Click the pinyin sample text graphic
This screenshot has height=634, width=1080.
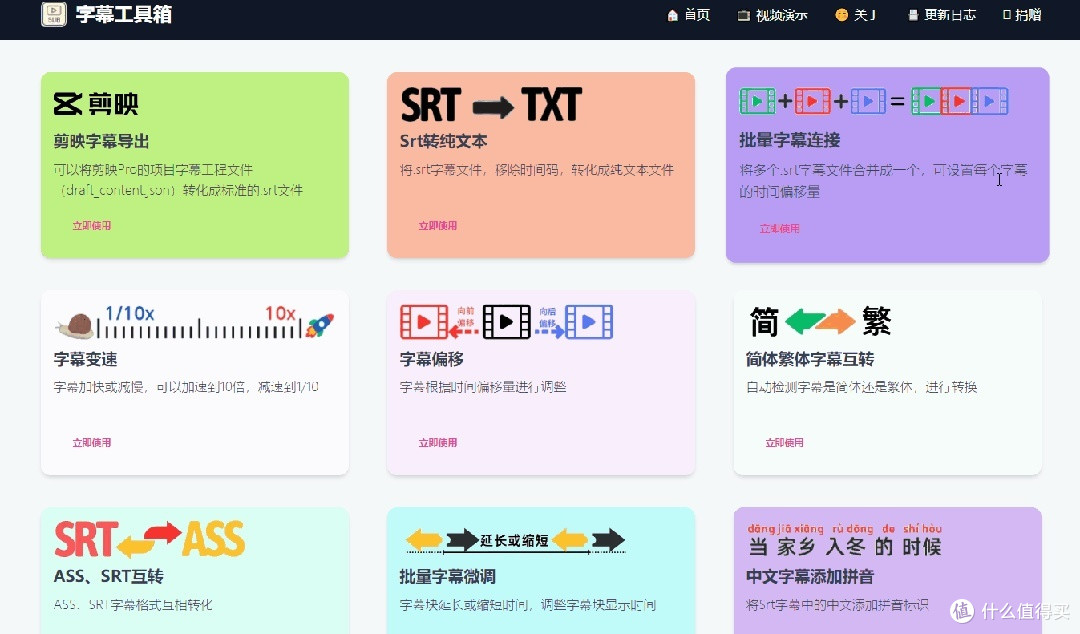tap(845, 539)
